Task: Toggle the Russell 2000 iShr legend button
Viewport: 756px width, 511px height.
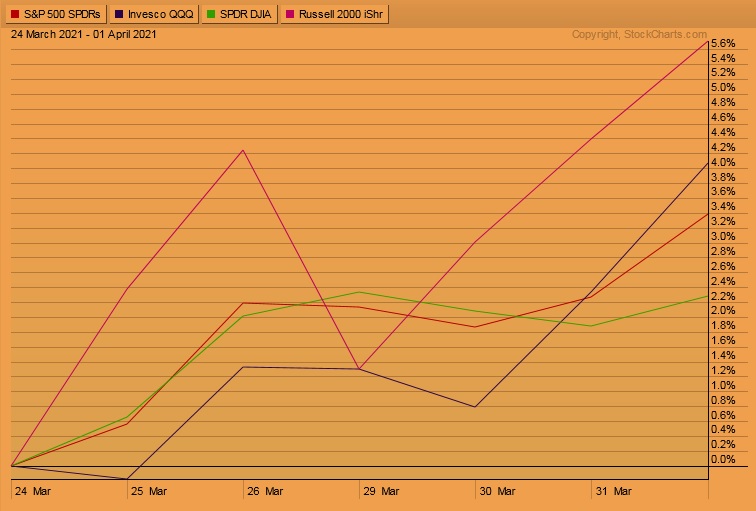Action: point(335,14)
